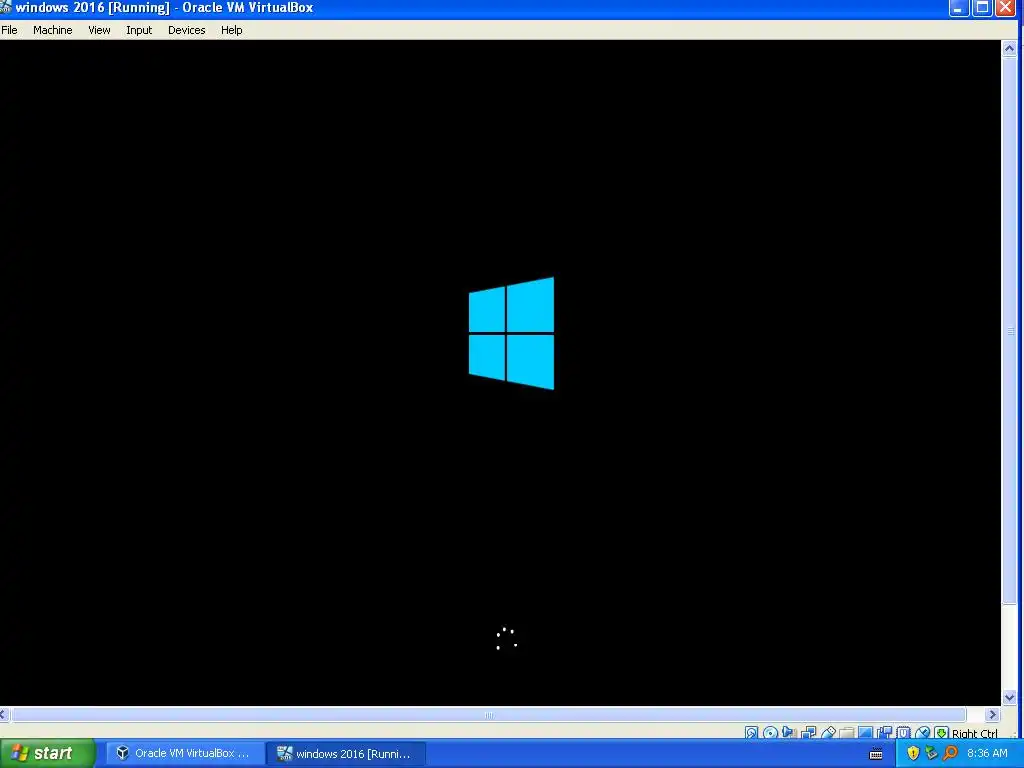This screenshot has height=768, width=1024.
Task: Click the horizontal scrollbar thumb
Action: coord(488,714)
